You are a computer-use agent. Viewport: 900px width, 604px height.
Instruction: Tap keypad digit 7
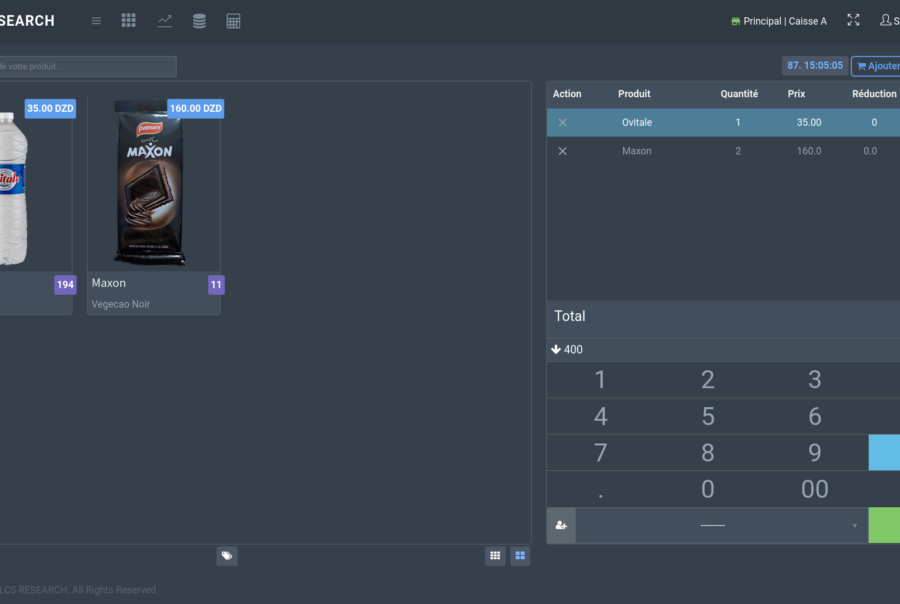(600, 452)
